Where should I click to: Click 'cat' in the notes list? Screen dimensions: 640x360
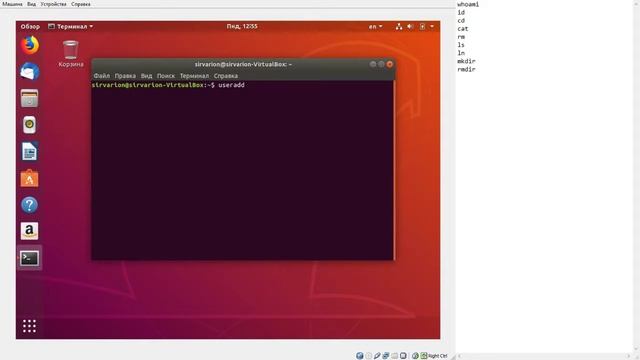[463, 29]
